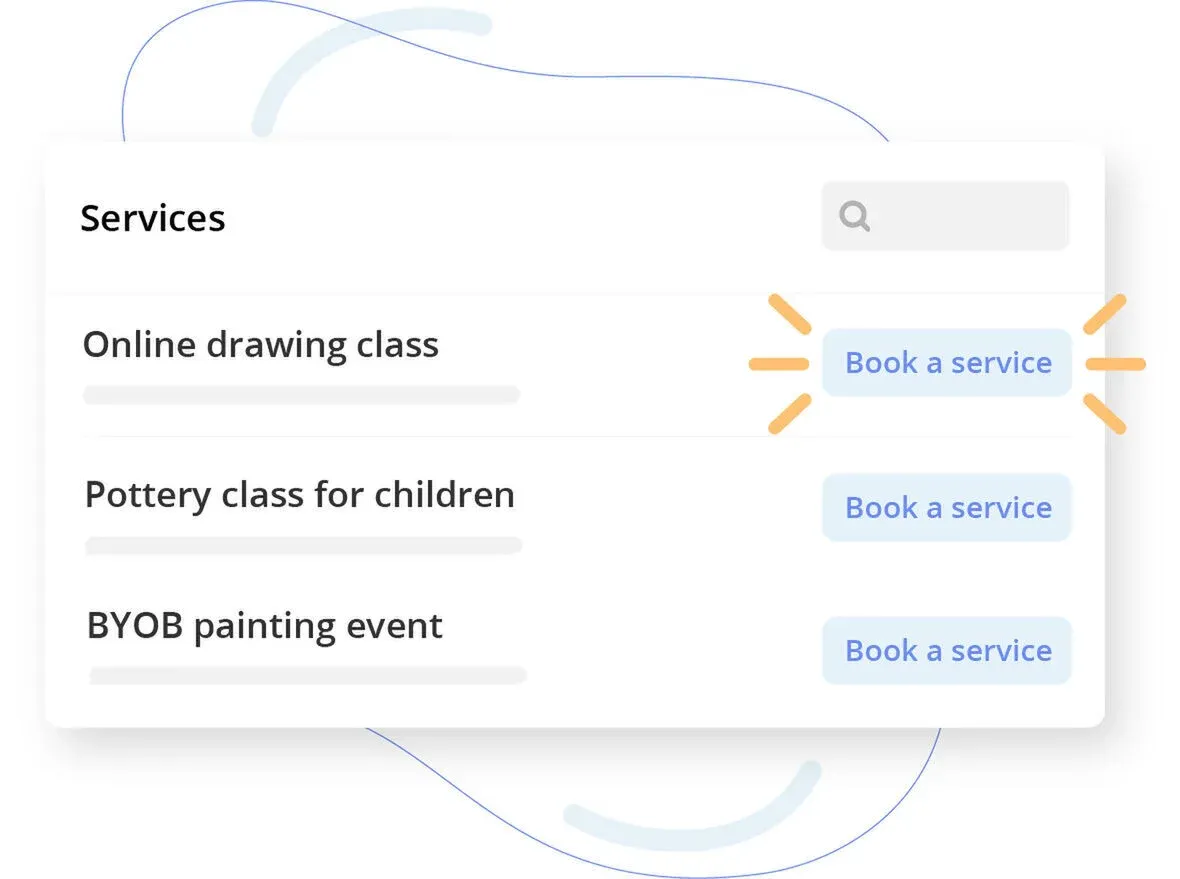Click the magnifying glass search icon
Screen dimensions: 1180x879
click(x=854, y=216)
